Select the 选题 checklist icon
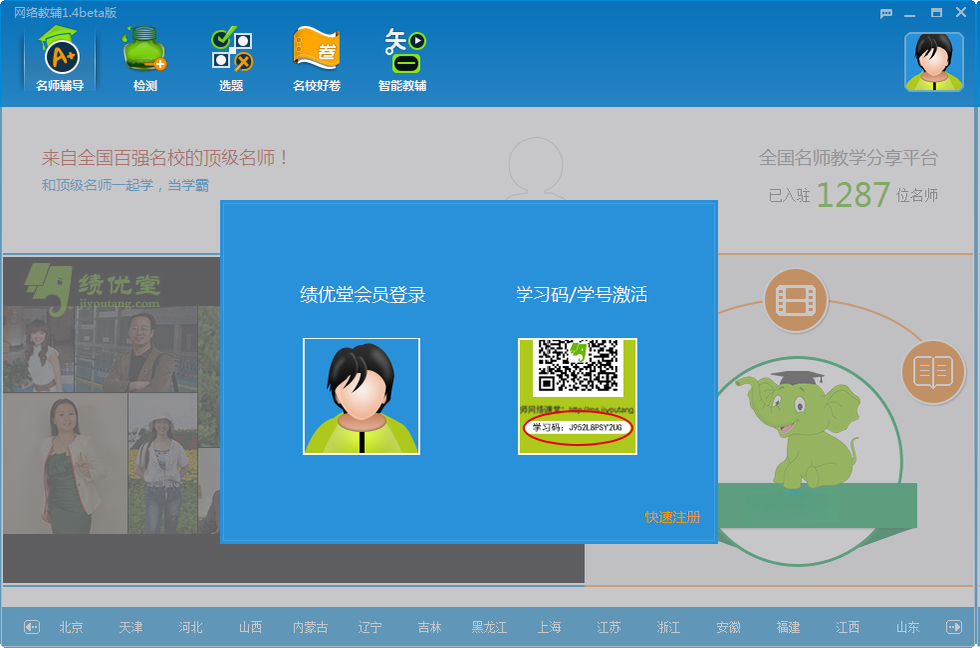980x648 pixels. tap(231, 59)
